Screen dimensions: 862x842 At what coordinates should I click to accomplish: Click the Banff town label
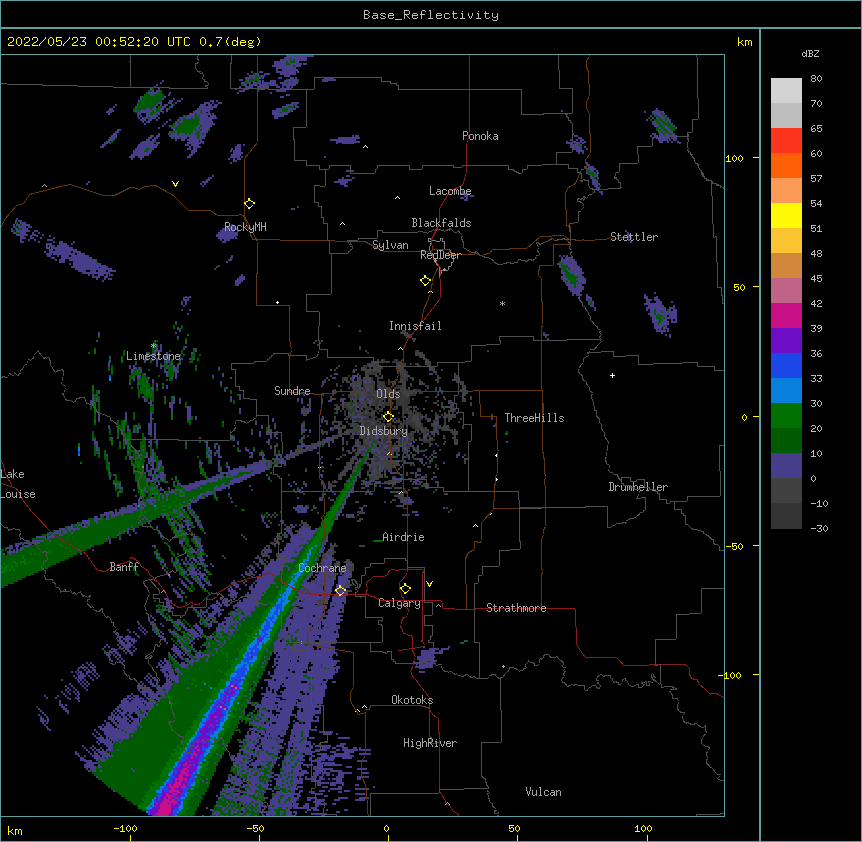(124, 567)
